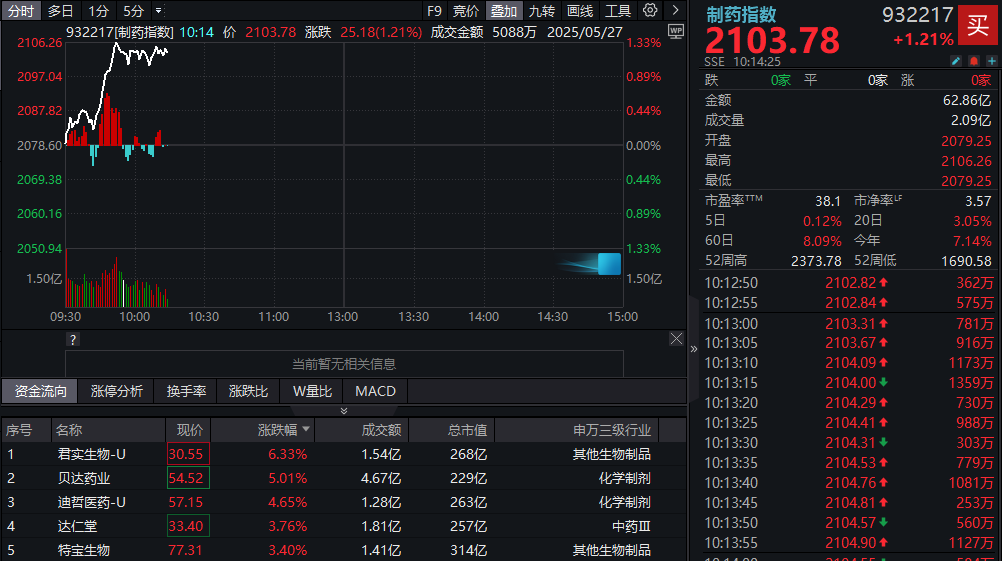Open chart settings gear icon
Screen dimensions: 1002x561
click(x=650, y=11)
